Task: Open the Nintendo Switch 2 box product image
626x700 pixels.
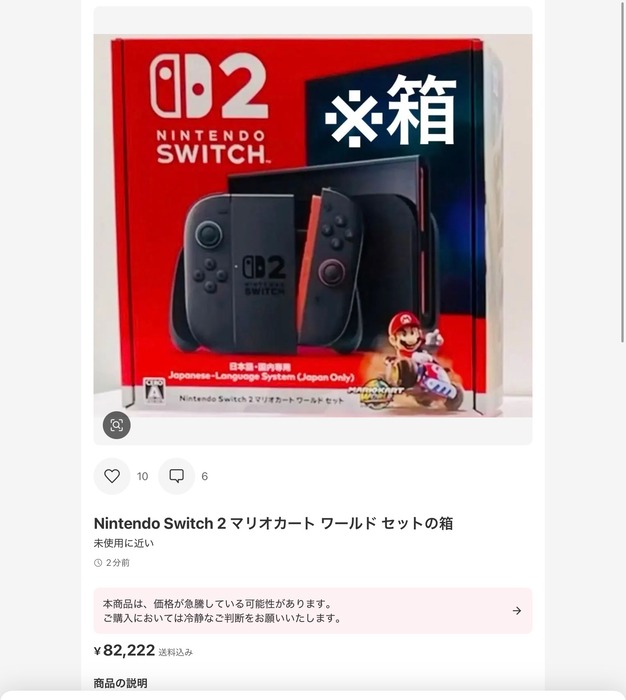Action: pyautogui.click(x=313, y=225)
